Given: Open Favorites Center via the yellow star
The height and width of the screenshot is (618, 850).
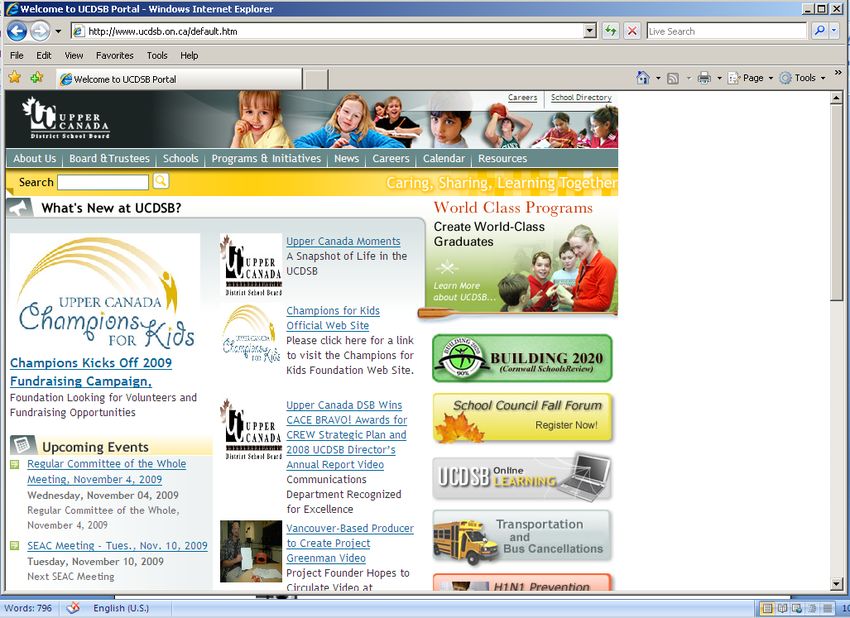Looking at the screenshot, I should (x=15, y=78).
